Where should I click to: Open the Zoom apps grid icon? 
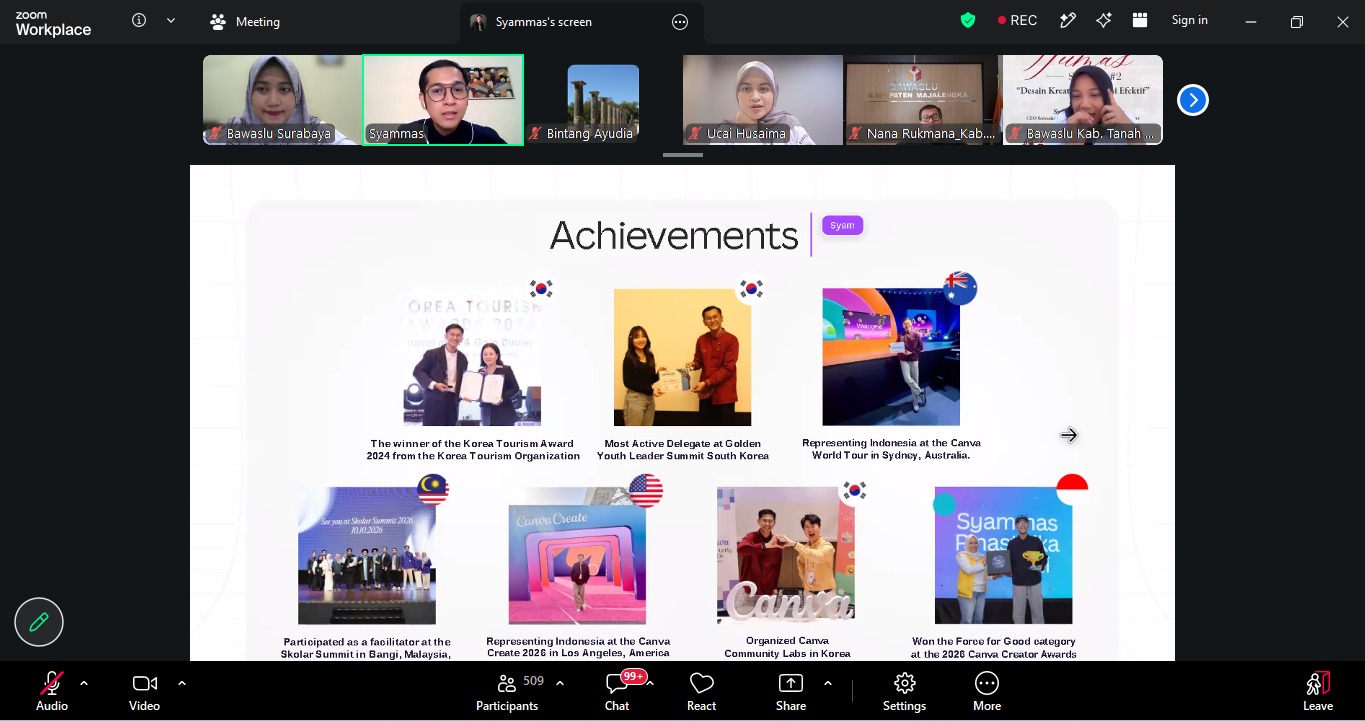[x=1140, y=21]
